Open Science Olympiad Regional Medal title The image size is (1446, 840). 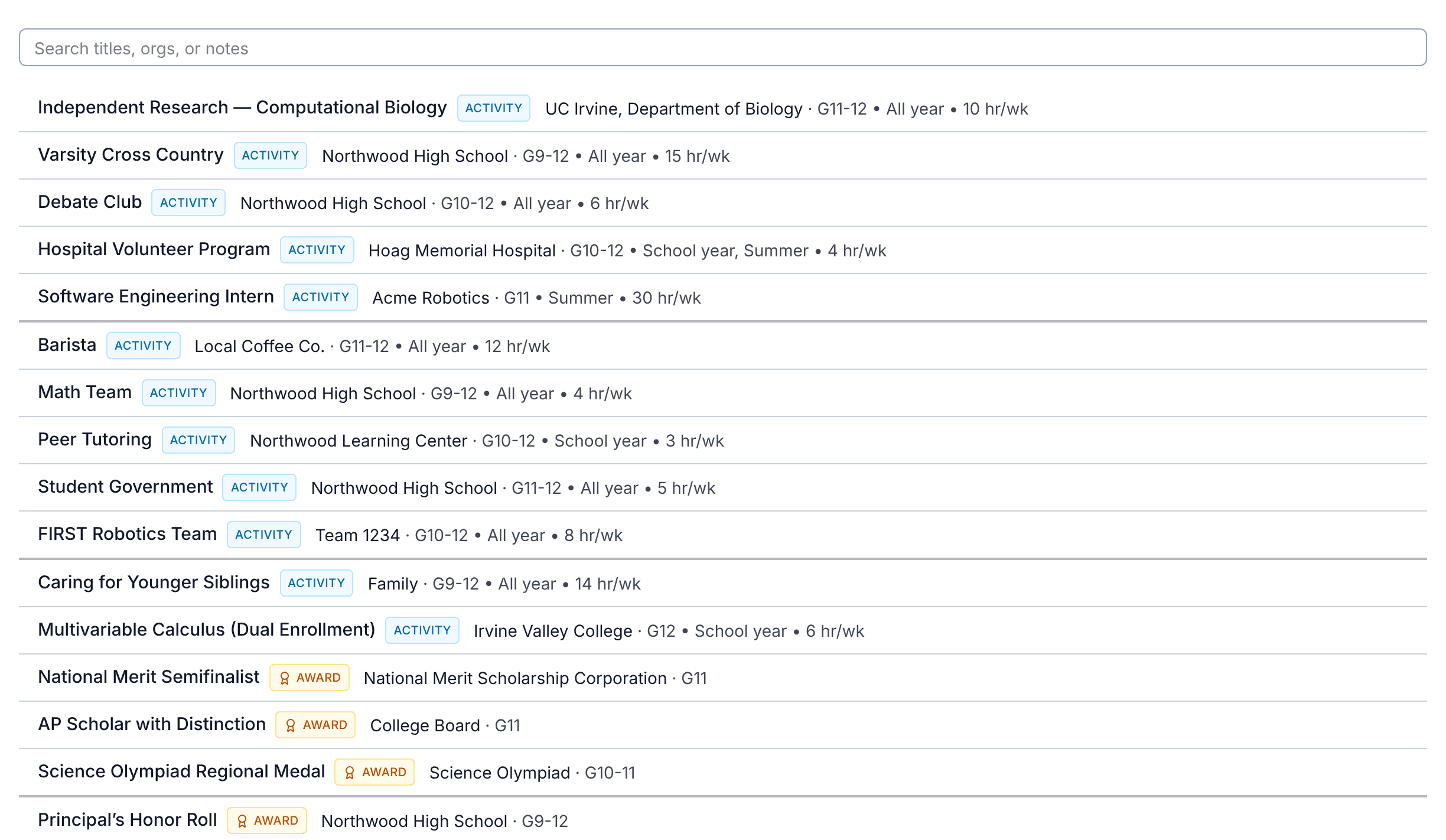tap(181, 771)
